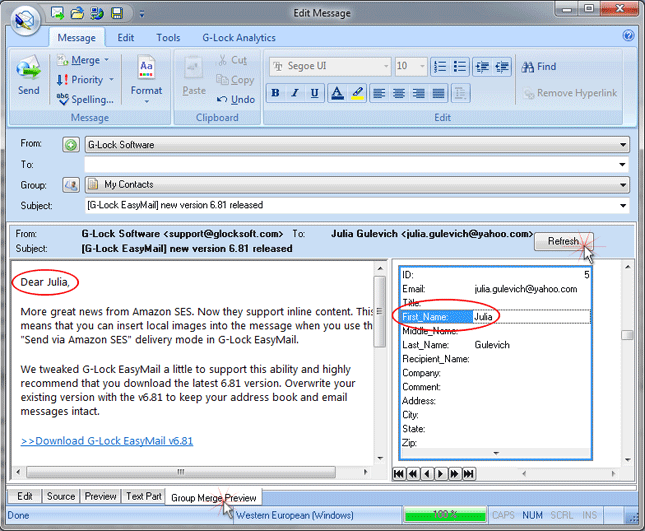Viewport: 645px width, 531px height.
Task: Justify the text
Action: point(439,93)
